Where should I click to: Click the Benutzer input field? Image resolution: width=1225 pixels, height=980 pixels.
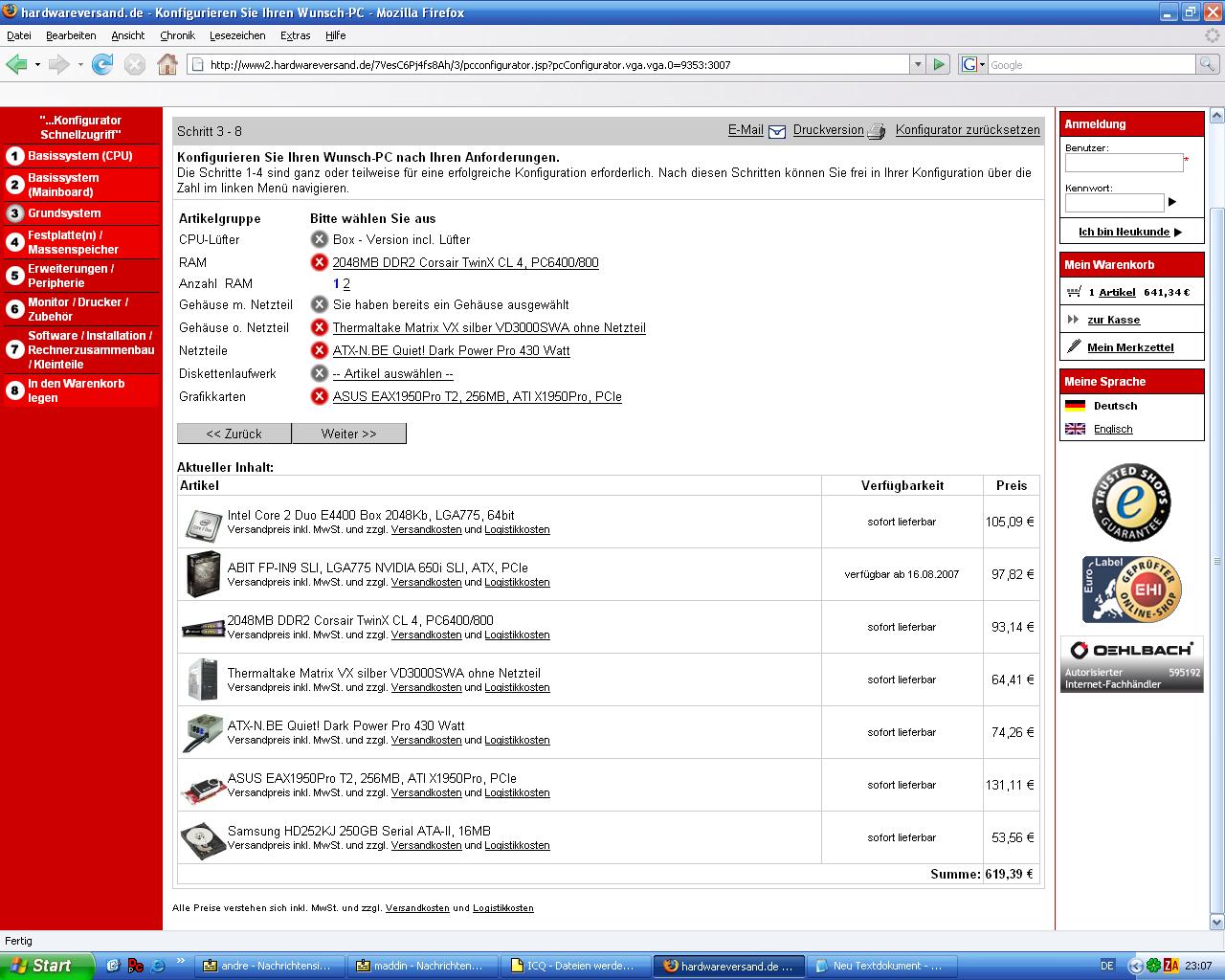point(1125,163)
